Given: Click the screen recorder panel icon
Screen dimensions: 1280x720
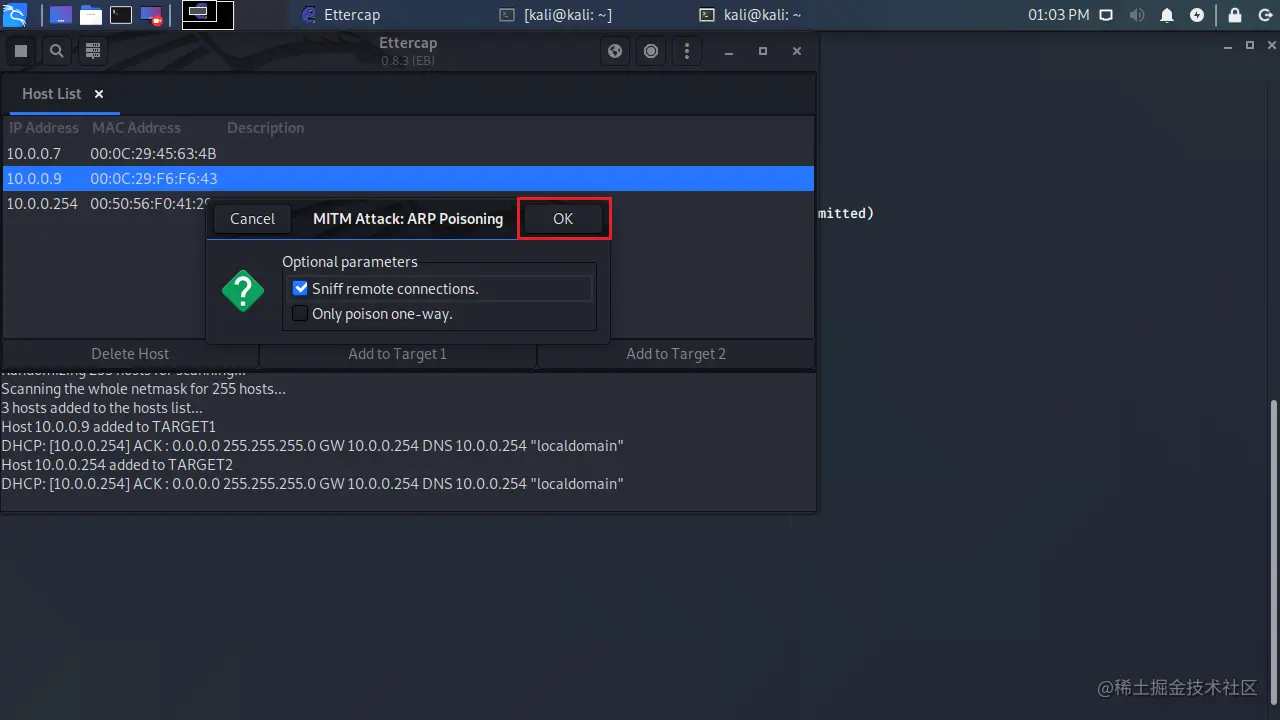Looking at the screenshot, I should point(151,15).
